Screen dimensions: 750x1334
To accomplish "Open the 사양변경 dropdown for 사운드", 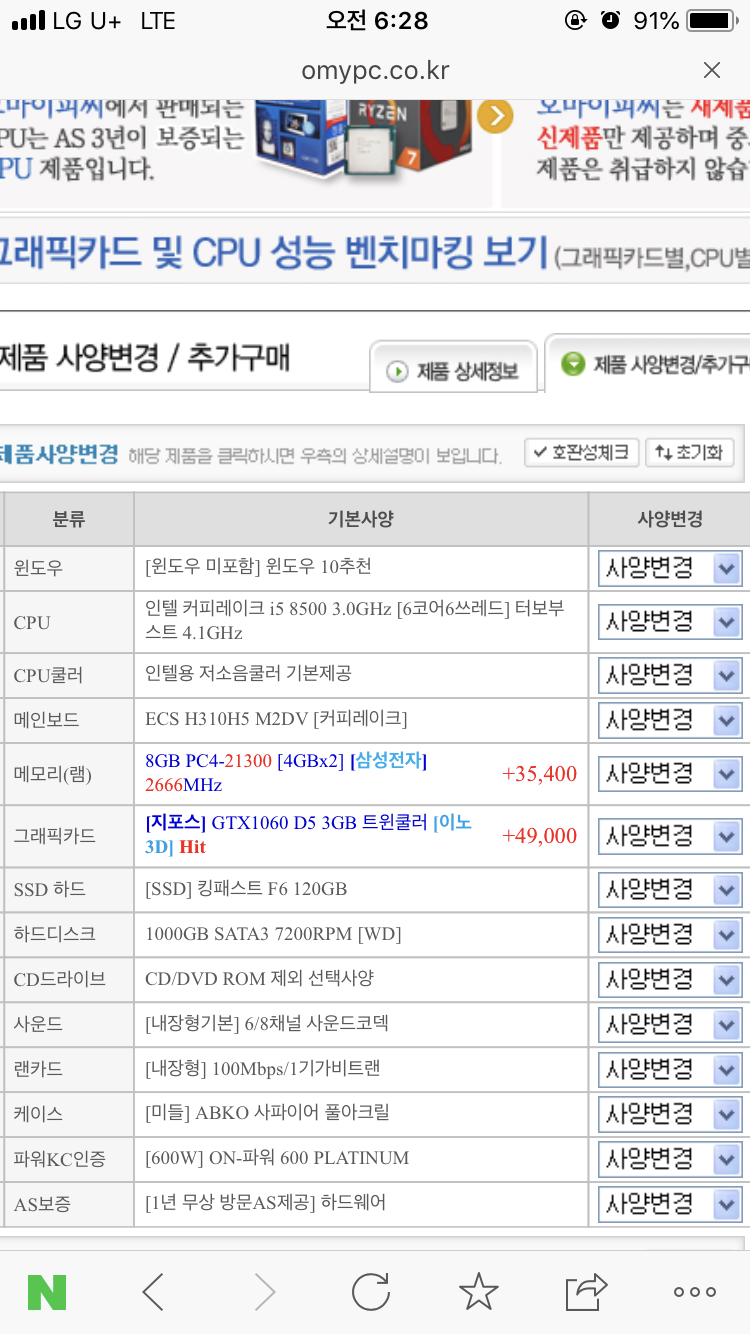I will pos(670,1024).
